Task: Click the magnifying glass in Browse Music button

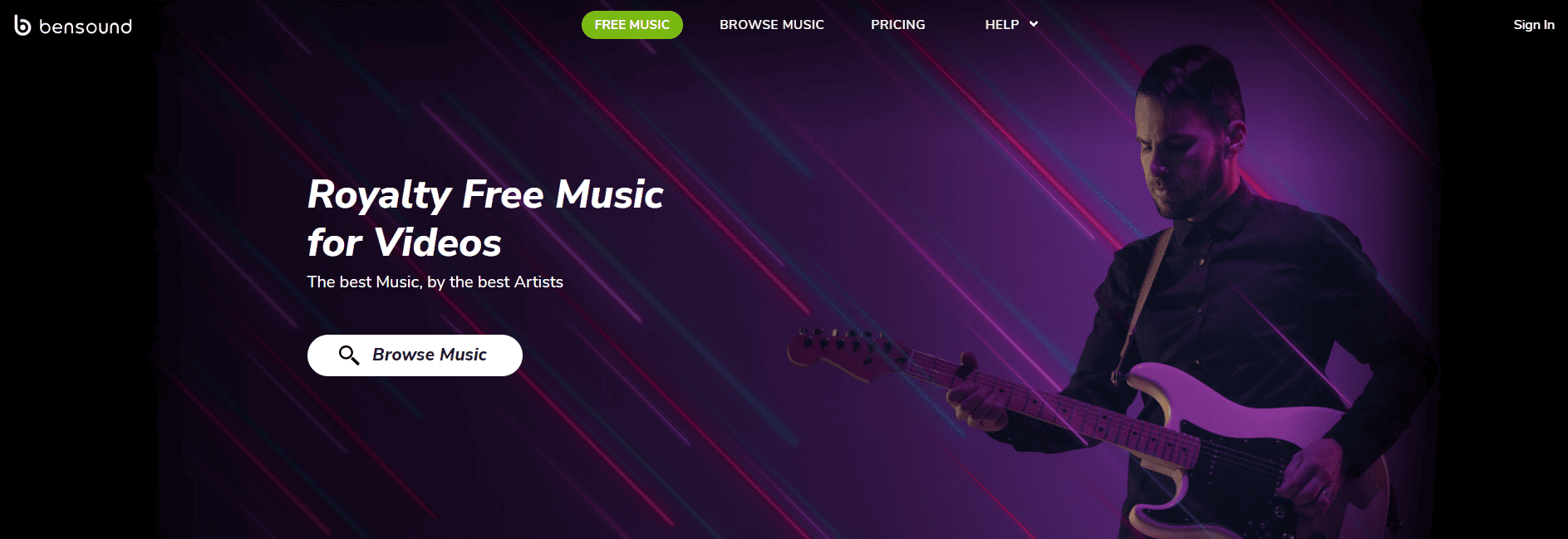Action: [349, 355]
